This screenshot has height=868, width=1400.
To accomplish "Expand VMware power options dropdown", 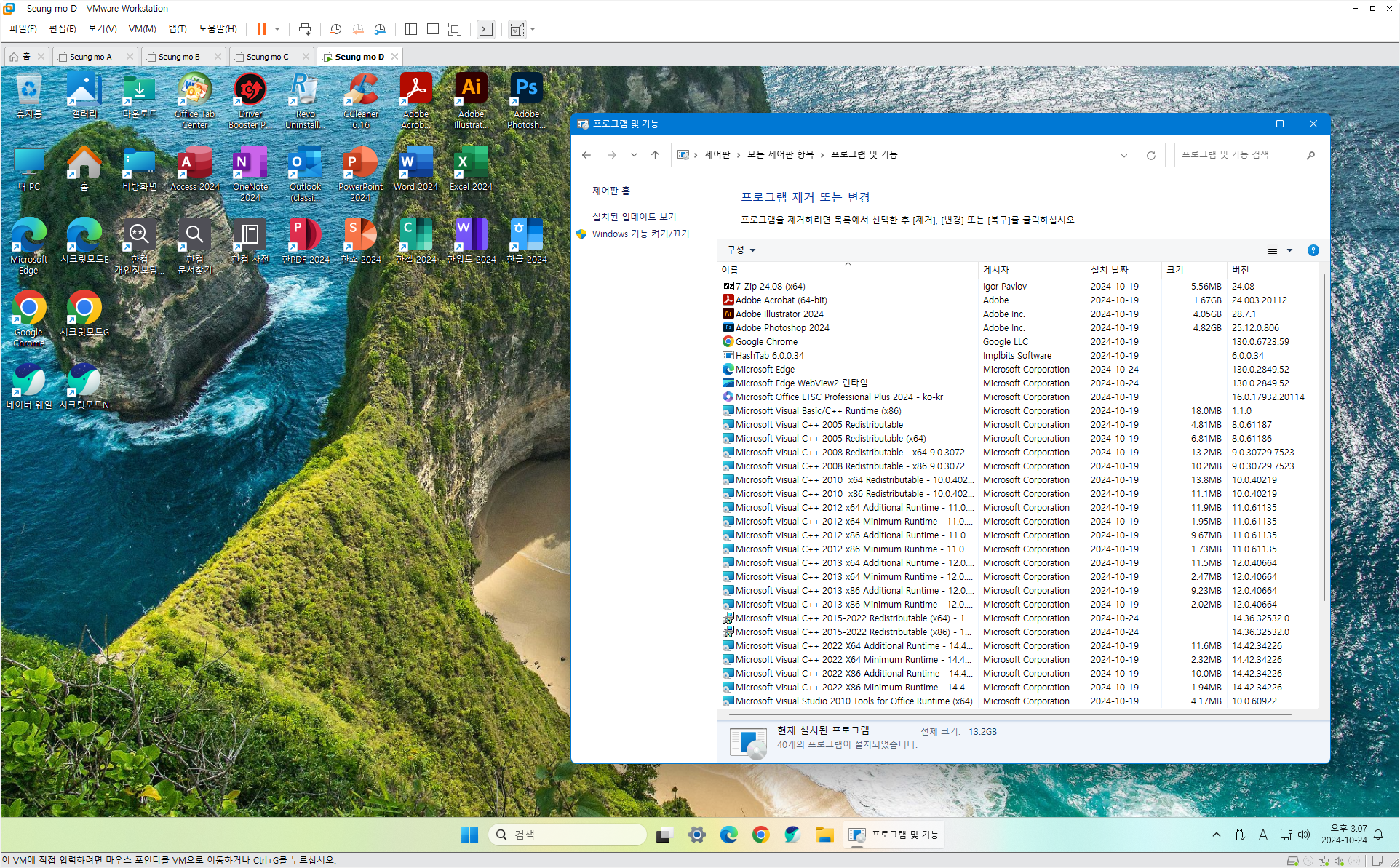I will 277,29.
